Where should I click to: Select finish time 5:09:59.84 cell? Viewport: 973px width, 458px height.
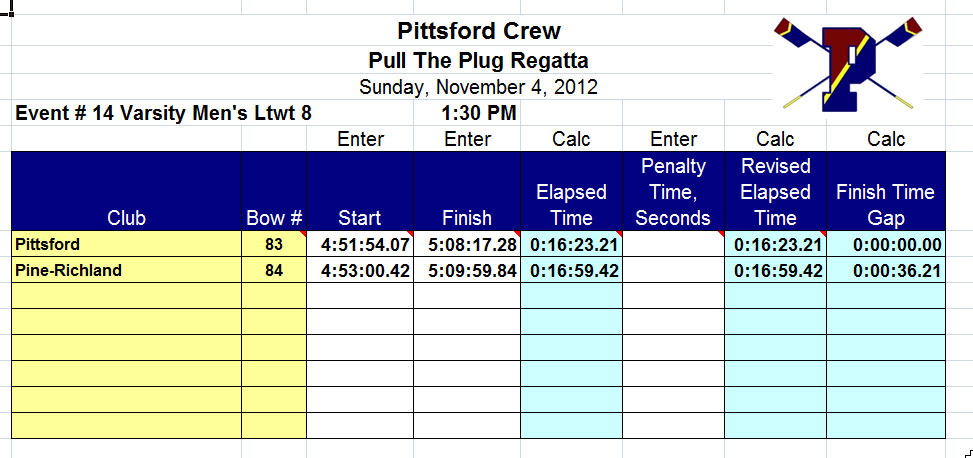click(467, 270)
